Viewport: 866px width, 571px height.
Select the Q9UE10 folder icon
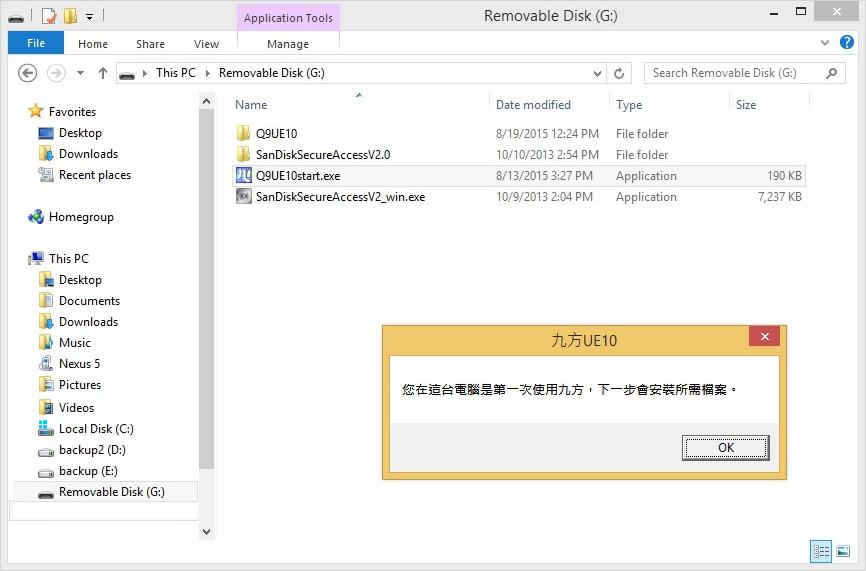click(x=243, y=133)
